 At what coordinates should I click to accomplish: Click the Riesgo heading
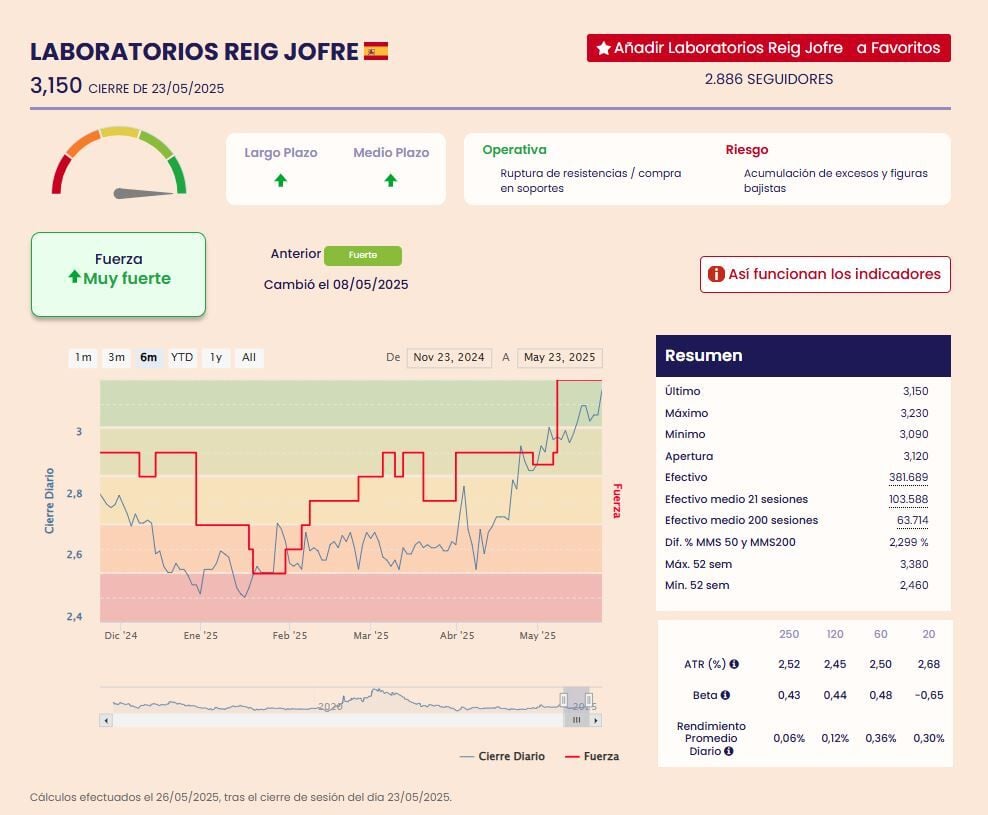pyautogui.click(x=747, y=150)
